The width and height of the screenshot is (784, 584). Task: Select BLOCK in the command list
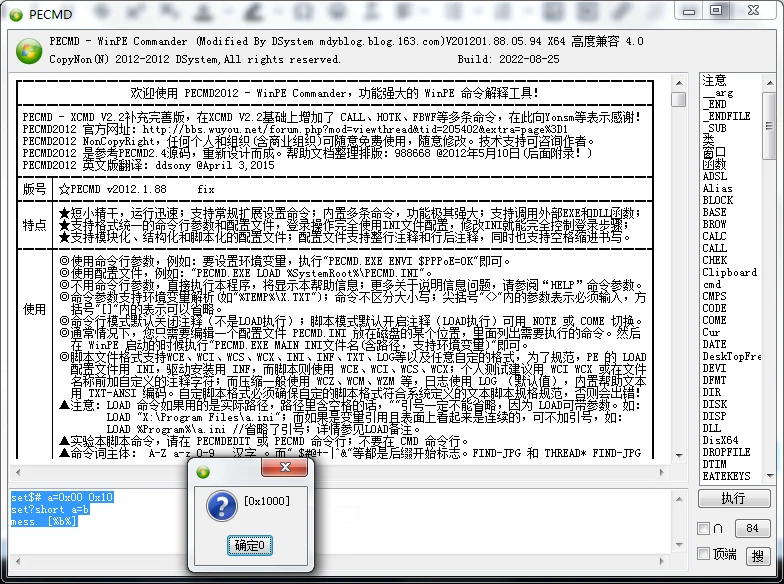coord(718,200)
